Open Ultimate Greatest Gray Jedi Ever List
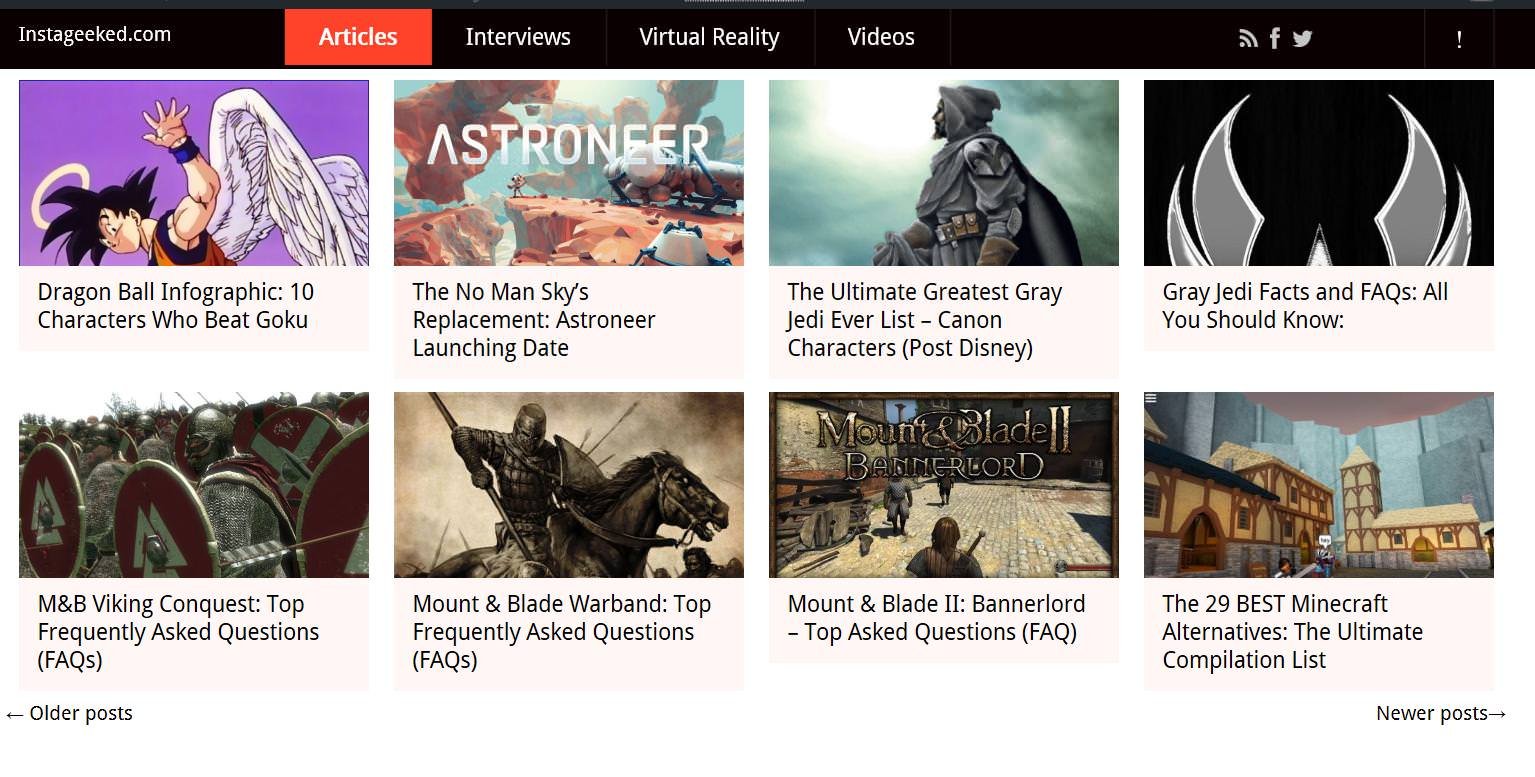The image size is (1535, 777). pos(925,320)
